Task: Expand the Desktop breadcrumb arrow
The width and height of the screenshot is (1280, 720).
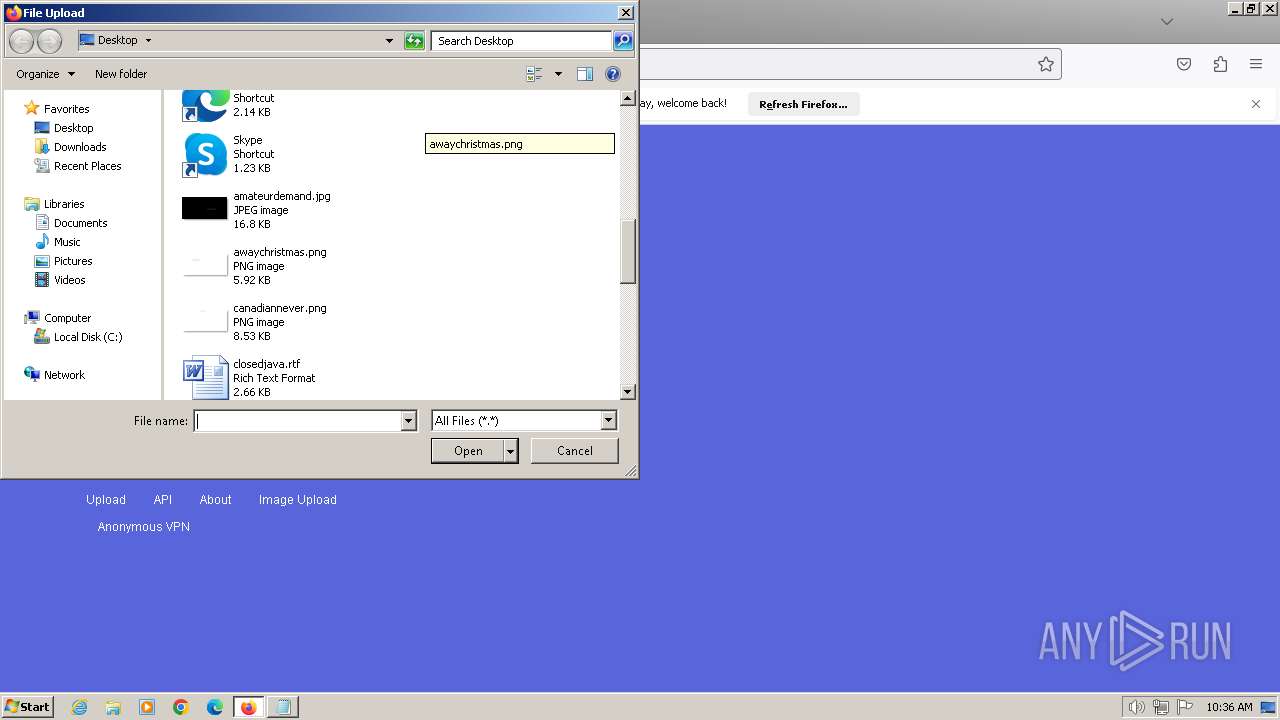Action: tap(149, 41)
